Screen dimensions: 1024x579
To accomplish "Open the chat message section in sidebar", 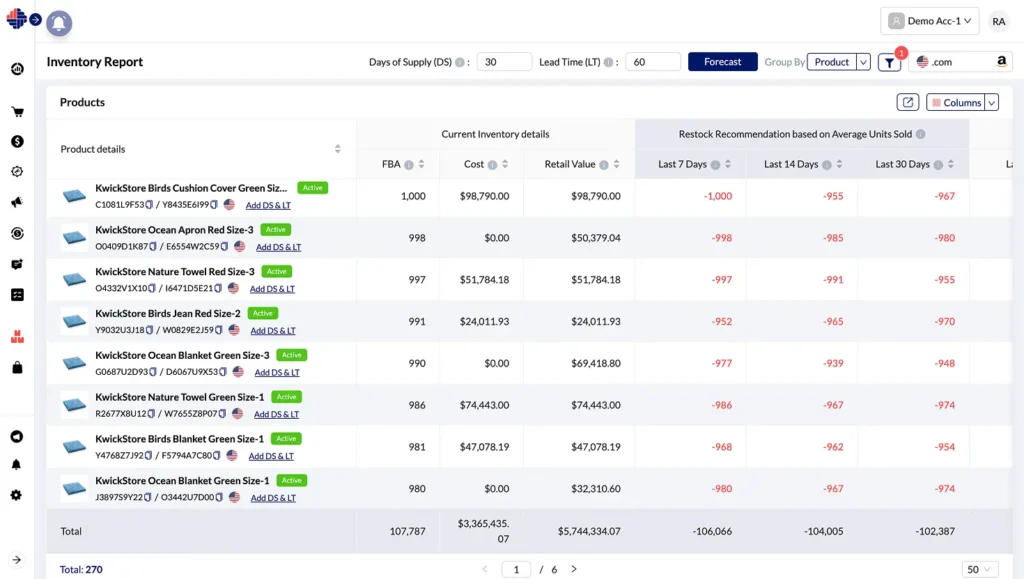I will click(x=18, y=264).
